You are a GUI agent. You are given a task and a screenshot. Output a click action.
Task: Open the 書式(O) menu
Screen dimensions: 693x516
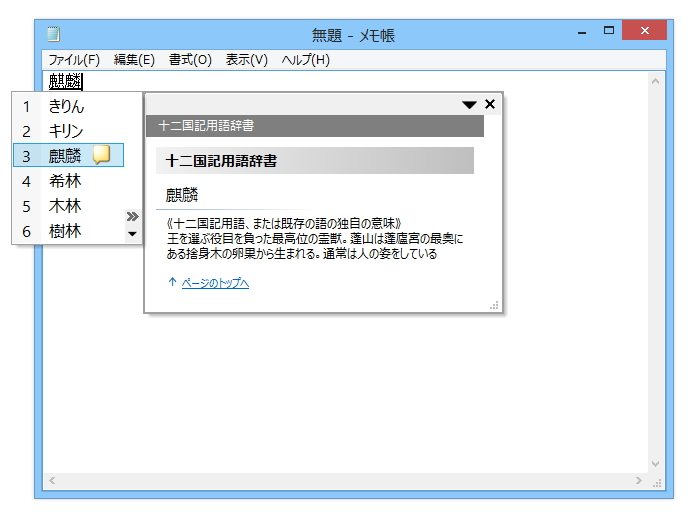point(190,60)
